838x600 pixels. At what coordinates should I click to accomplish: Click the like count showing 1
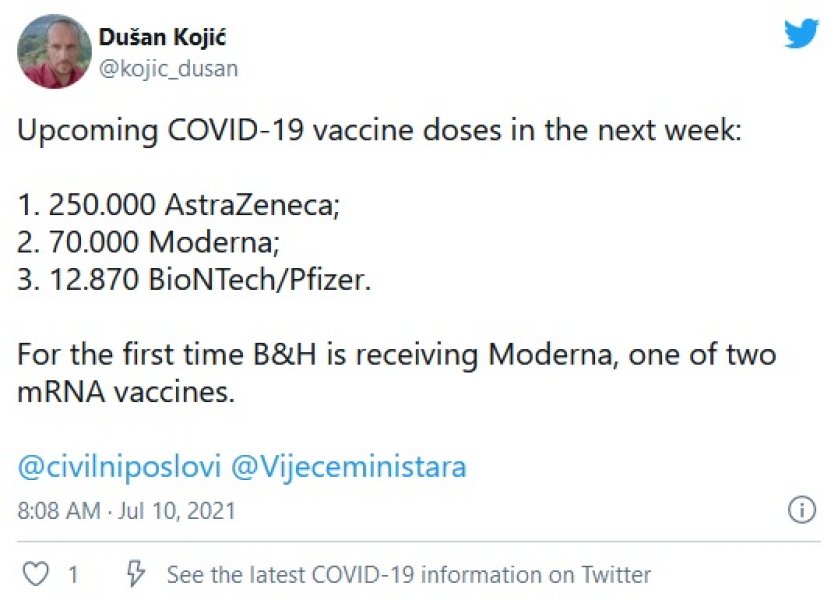[x=69, y=573]
